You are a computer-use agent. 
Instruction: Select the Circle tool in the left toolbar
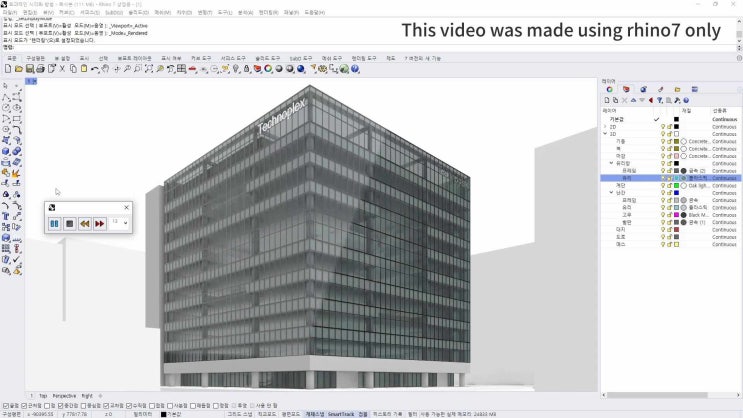6,108
